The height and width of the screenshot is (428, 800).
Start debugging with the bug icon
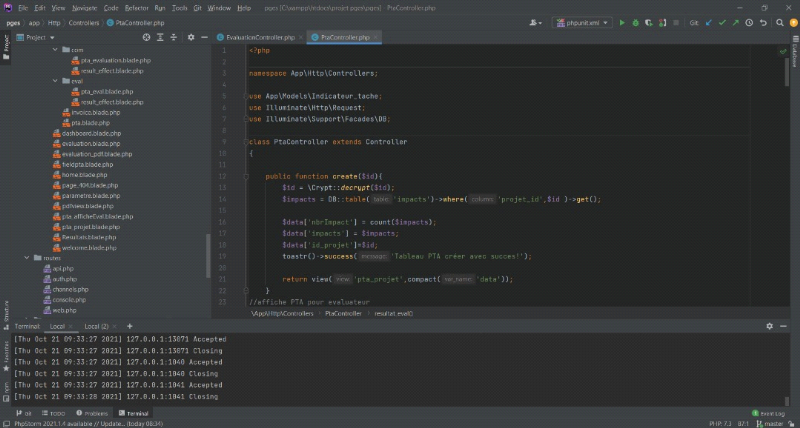click(x=634, y=22)
